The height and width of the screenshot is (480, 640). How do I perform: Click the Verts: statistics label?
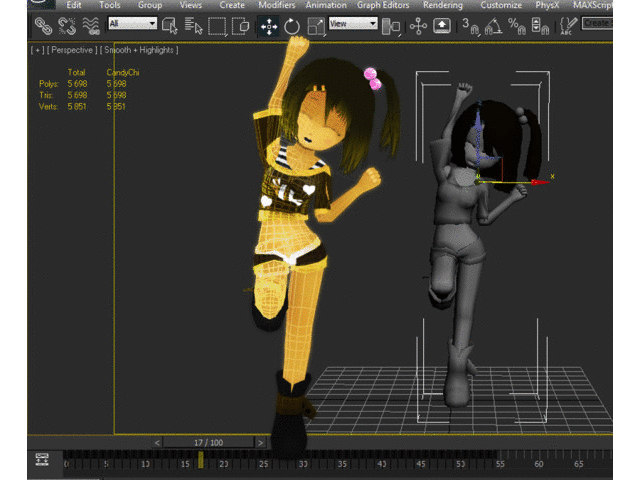(x=49, y=107)
